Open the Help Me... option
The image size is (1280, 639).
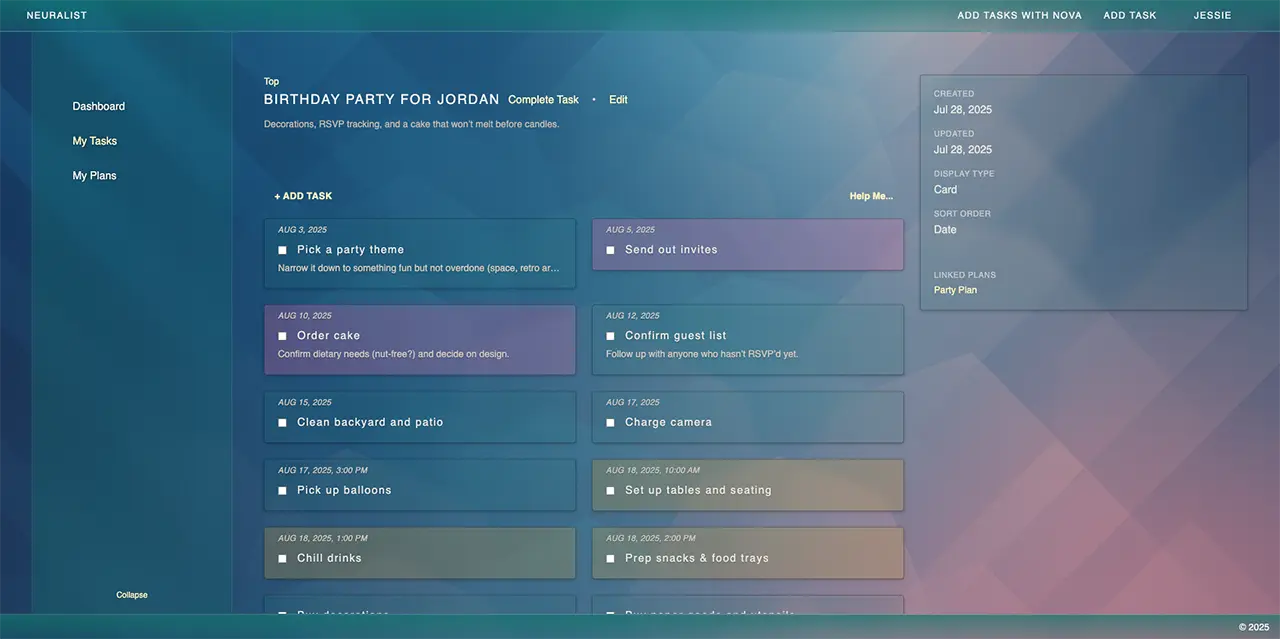[x=870, y=195]
